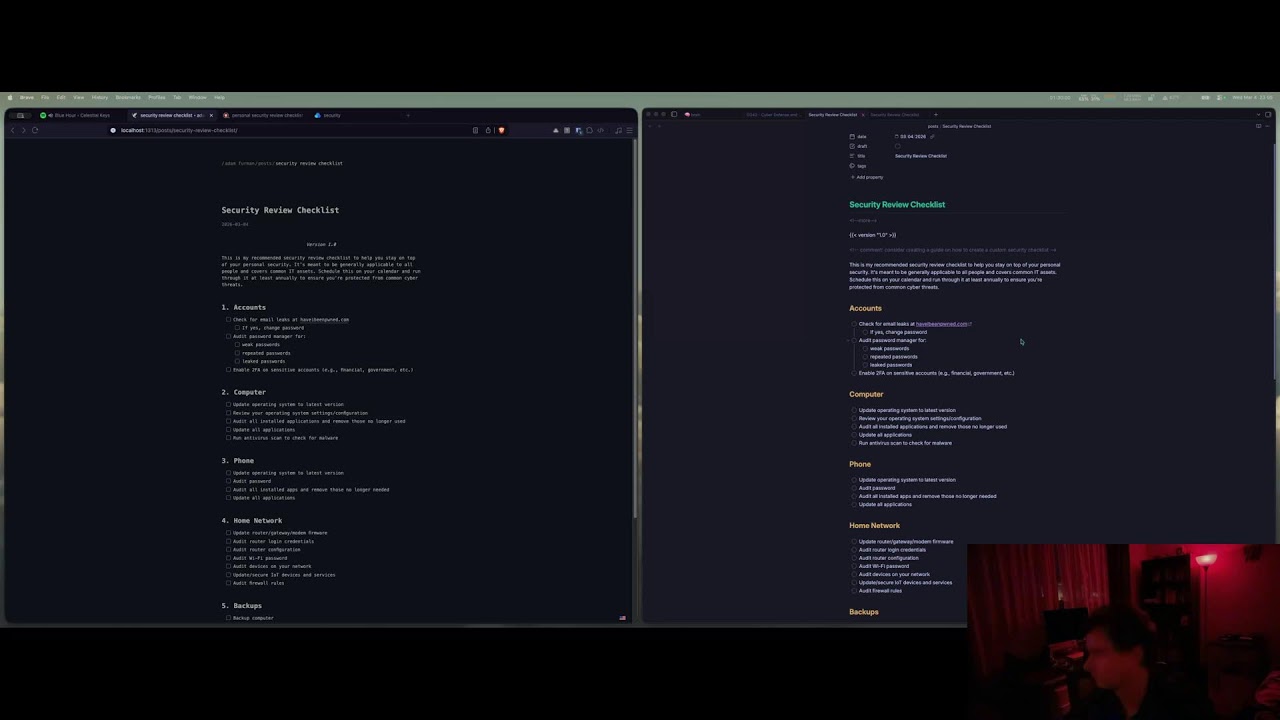The image size is (1280, 720).
Task: Check 'Run antivirus scan' box in Brave page
Action: 228,438
